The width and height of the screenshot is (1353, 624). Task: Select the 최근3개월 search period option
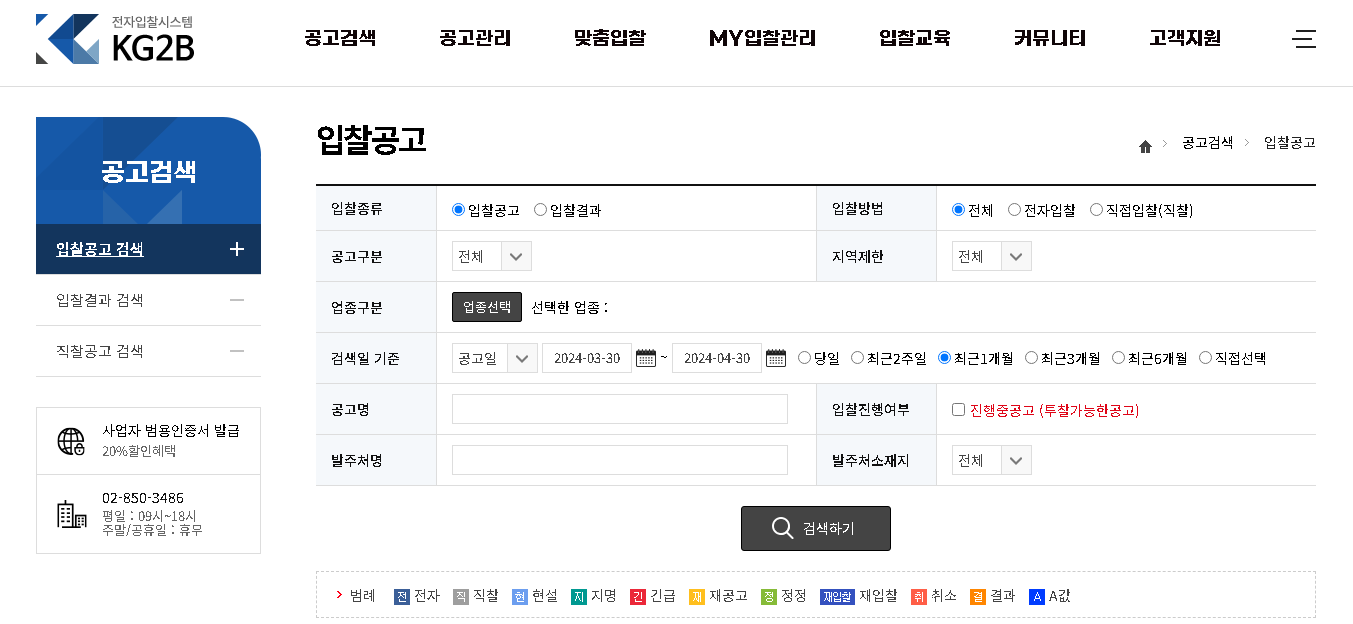pyautogui.click(x=1030, y=357)
